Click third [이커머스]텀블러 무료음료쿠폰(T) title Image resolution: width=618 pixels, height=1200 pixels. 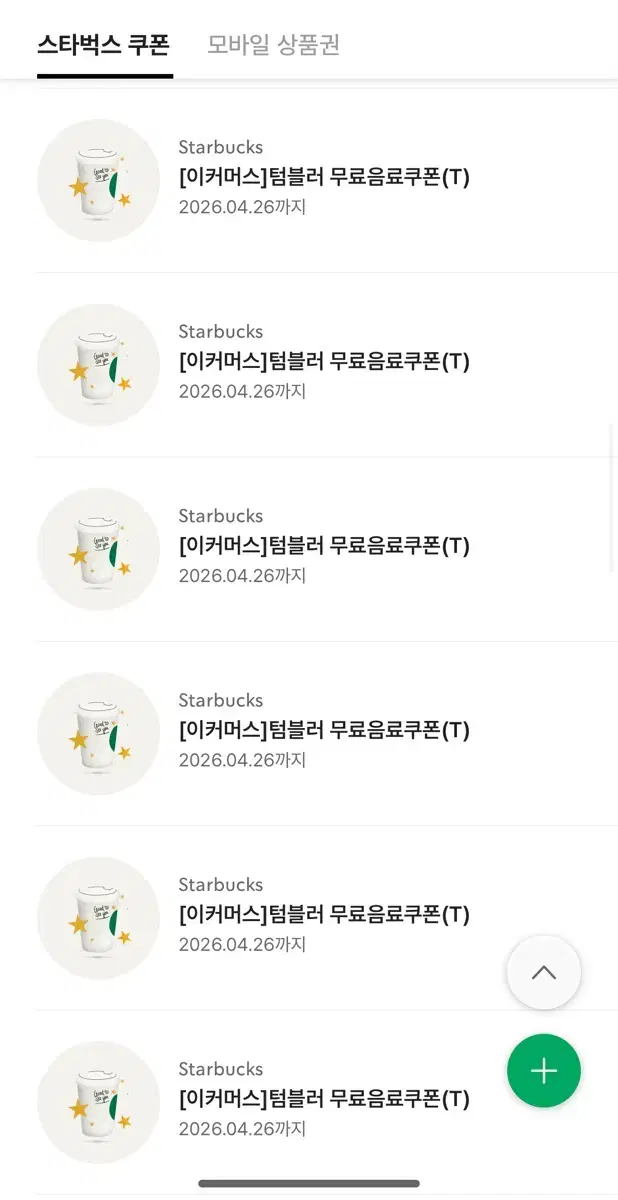click(x=324, y=546)
